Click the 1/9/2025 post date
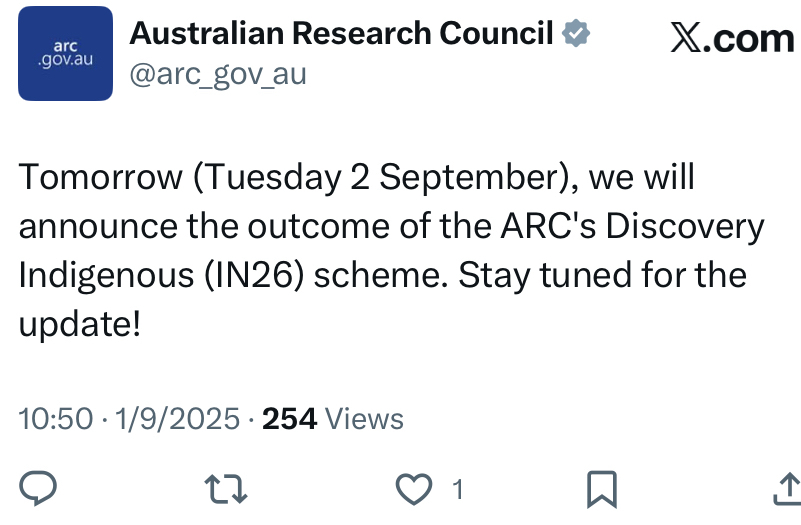 point(176,418)
